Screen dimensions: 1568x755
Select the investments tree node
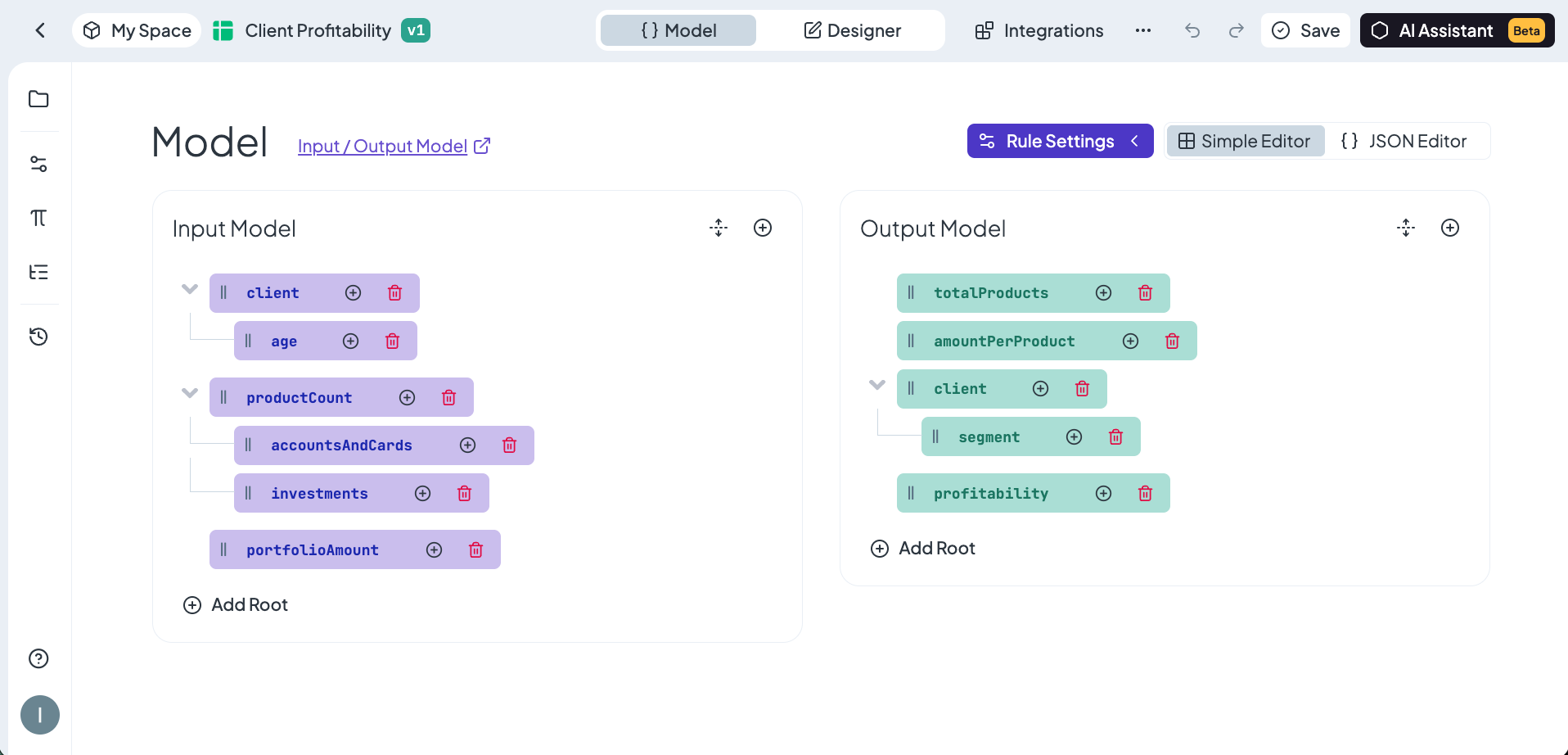(319, 494)
